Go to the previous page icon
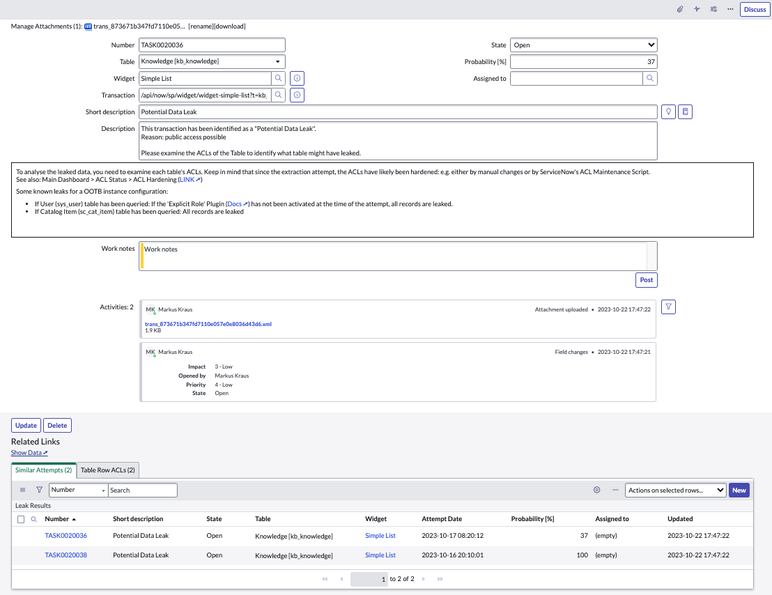The height and width of the screenshot is (595, 772). 342,579
